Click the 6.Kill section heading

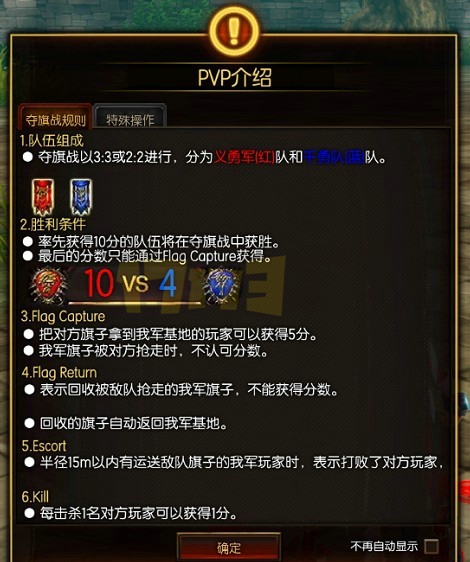35,497
